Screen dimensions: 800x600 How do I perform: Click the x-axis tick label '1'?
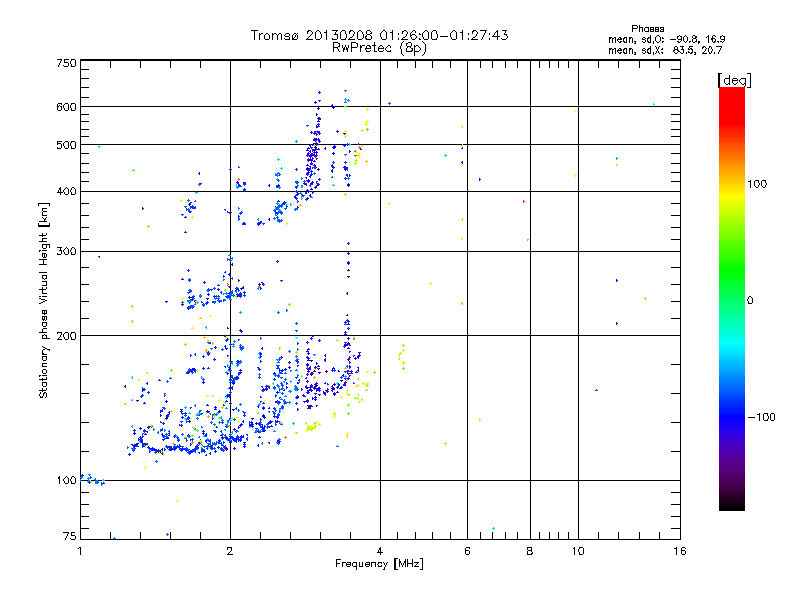80,551
